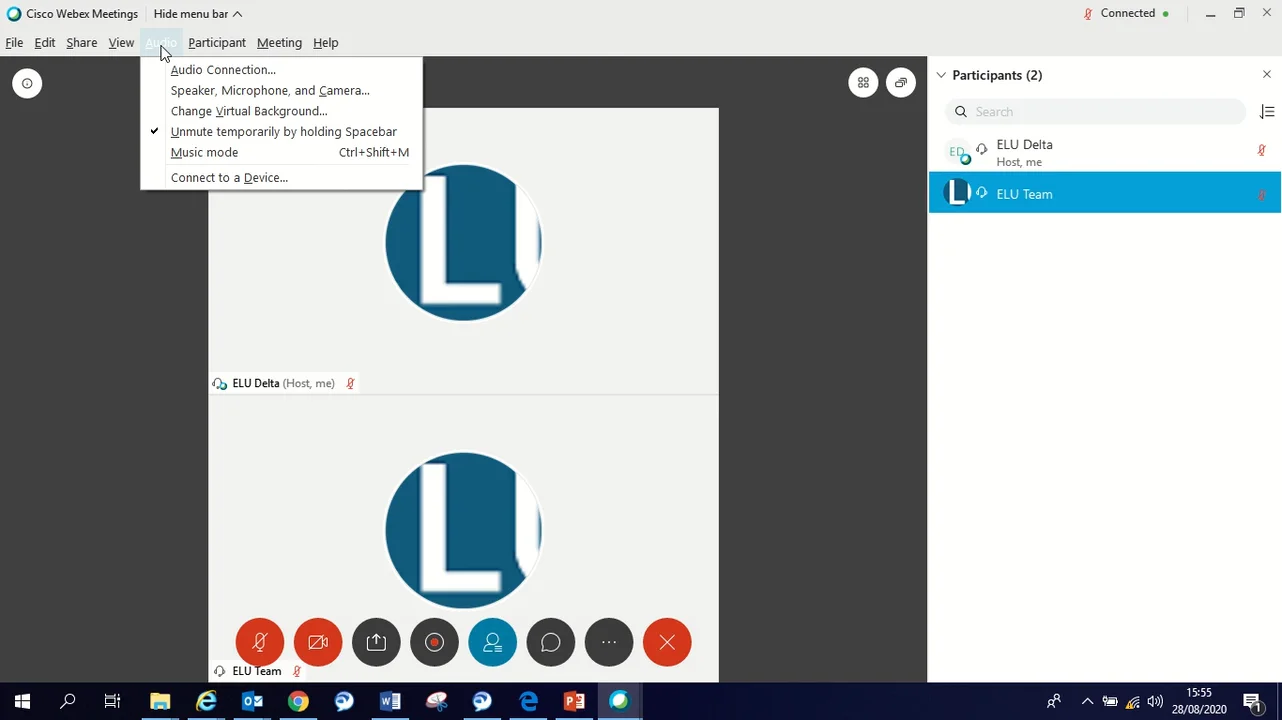This screenshot has width=1282, height=720.
Task: Open network status in system tray
Action: tap(1132, 702)
